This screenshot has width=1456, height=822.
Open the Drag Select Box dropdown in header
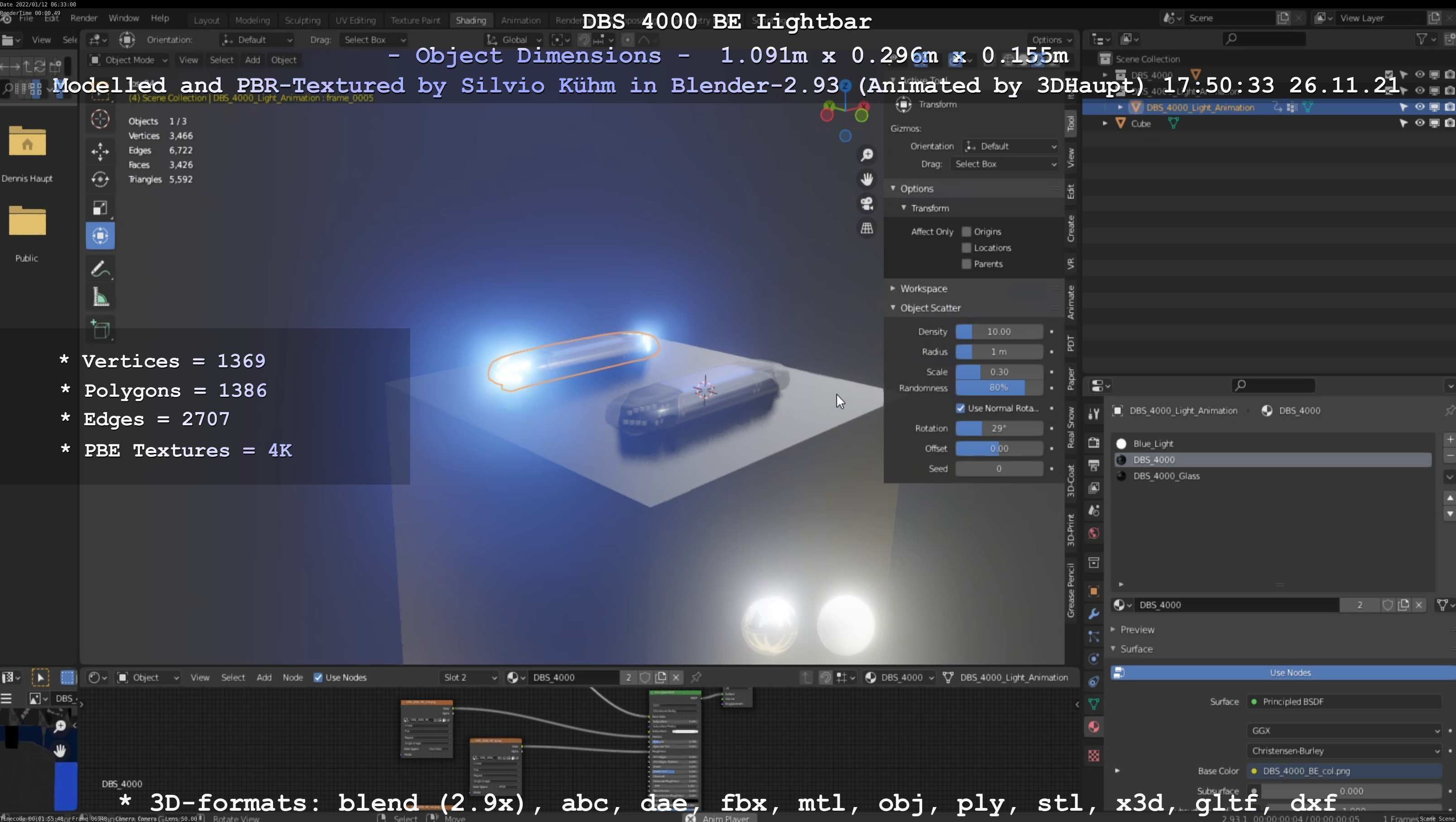[374, 39]
